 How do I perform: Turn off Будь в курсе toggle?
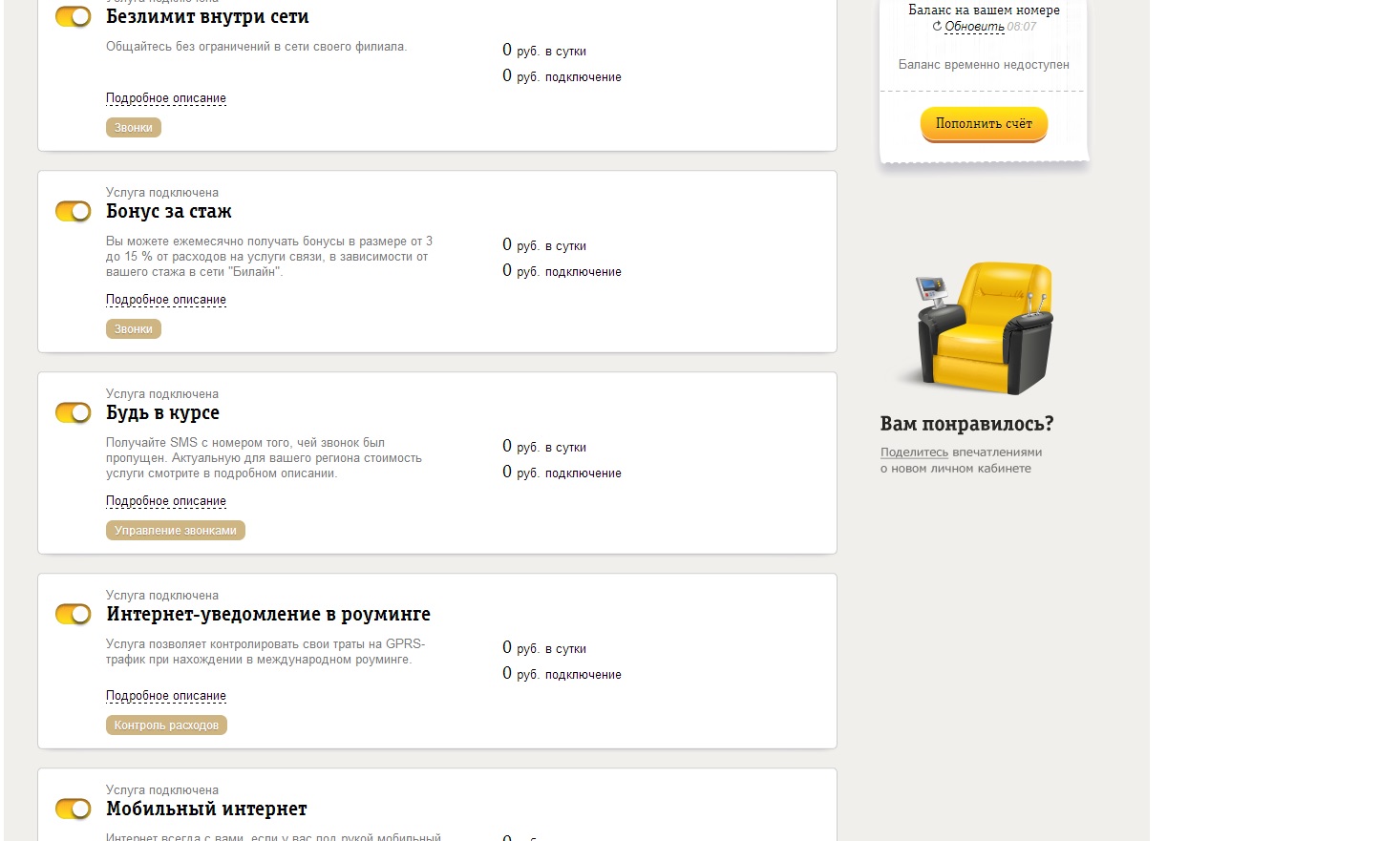(x=74, y=412)
